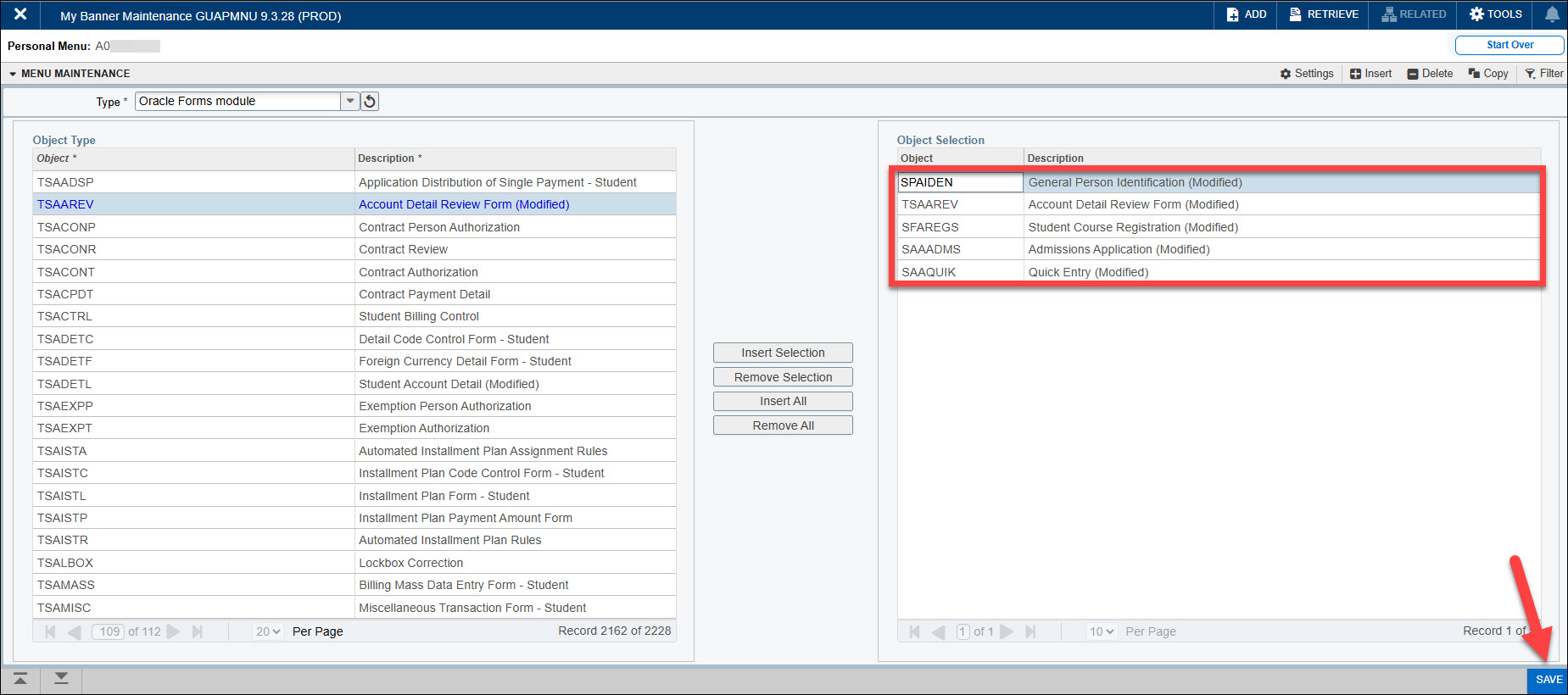Go to first page in Object Selection list

(x=914, y=631)
